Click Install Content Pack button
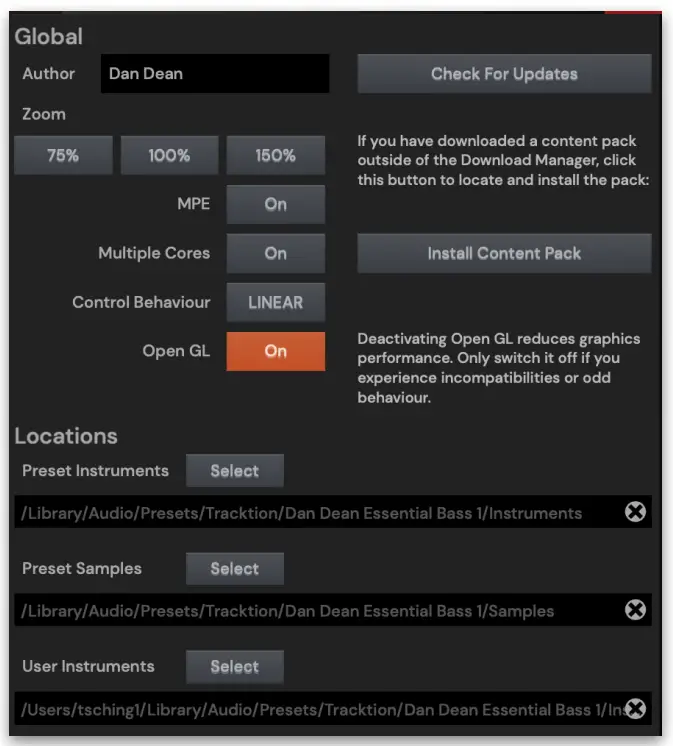 [x=504, y=253]
